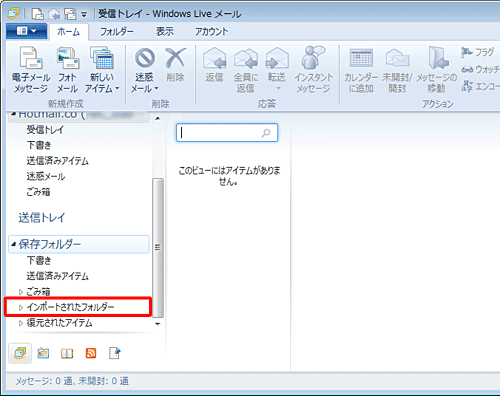Click the 削除 delete icon

click(175, 58)
